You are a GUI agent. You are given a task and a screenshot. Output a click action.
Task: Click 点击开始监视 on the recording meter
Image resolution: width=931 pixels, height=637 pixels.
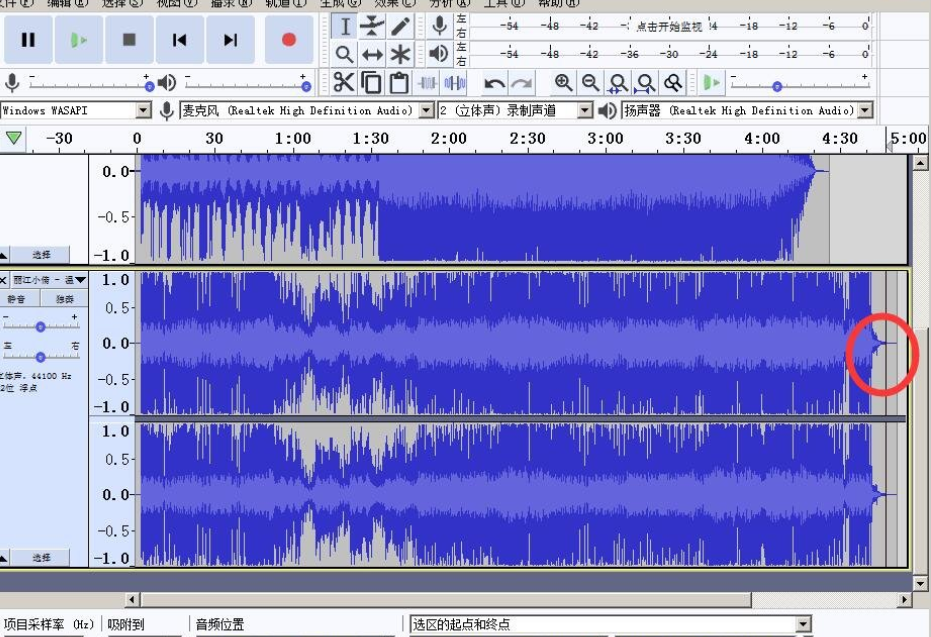pos(669,26)
